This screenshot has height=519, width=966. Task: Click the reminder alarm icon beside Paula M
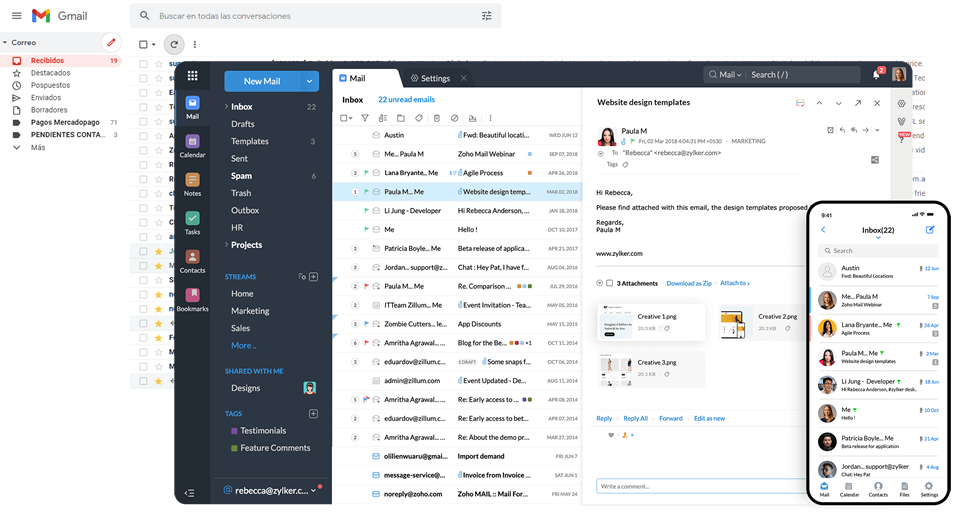830,131
